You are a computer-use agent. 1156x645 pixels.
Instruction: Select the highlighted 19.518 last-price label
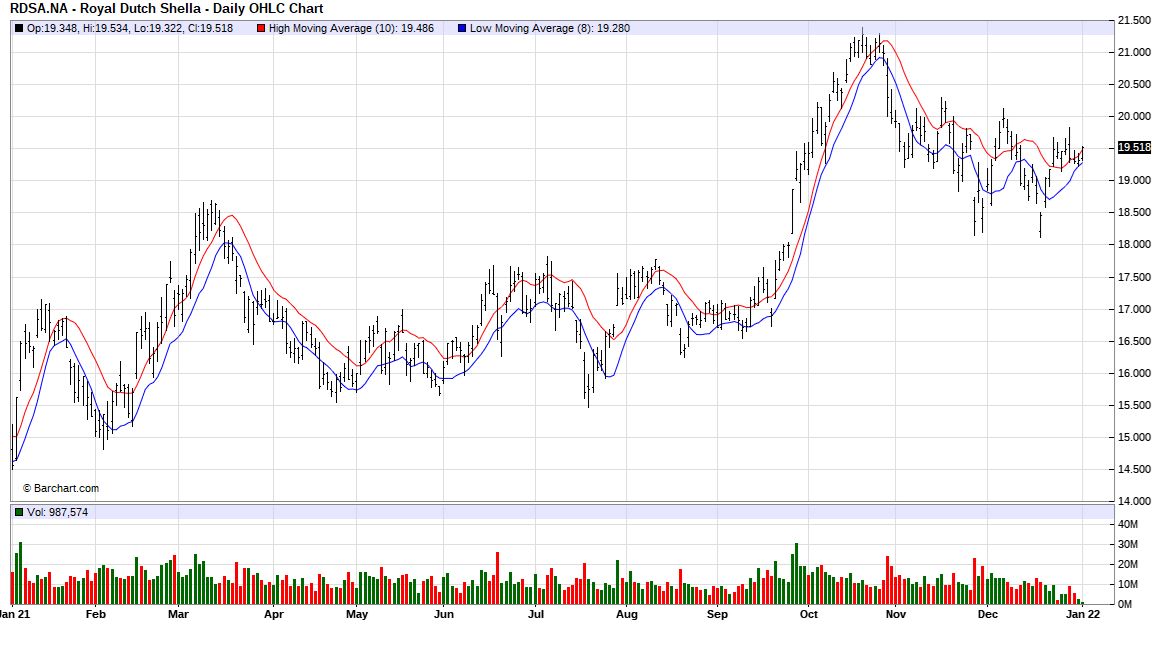pos(1135,147)
